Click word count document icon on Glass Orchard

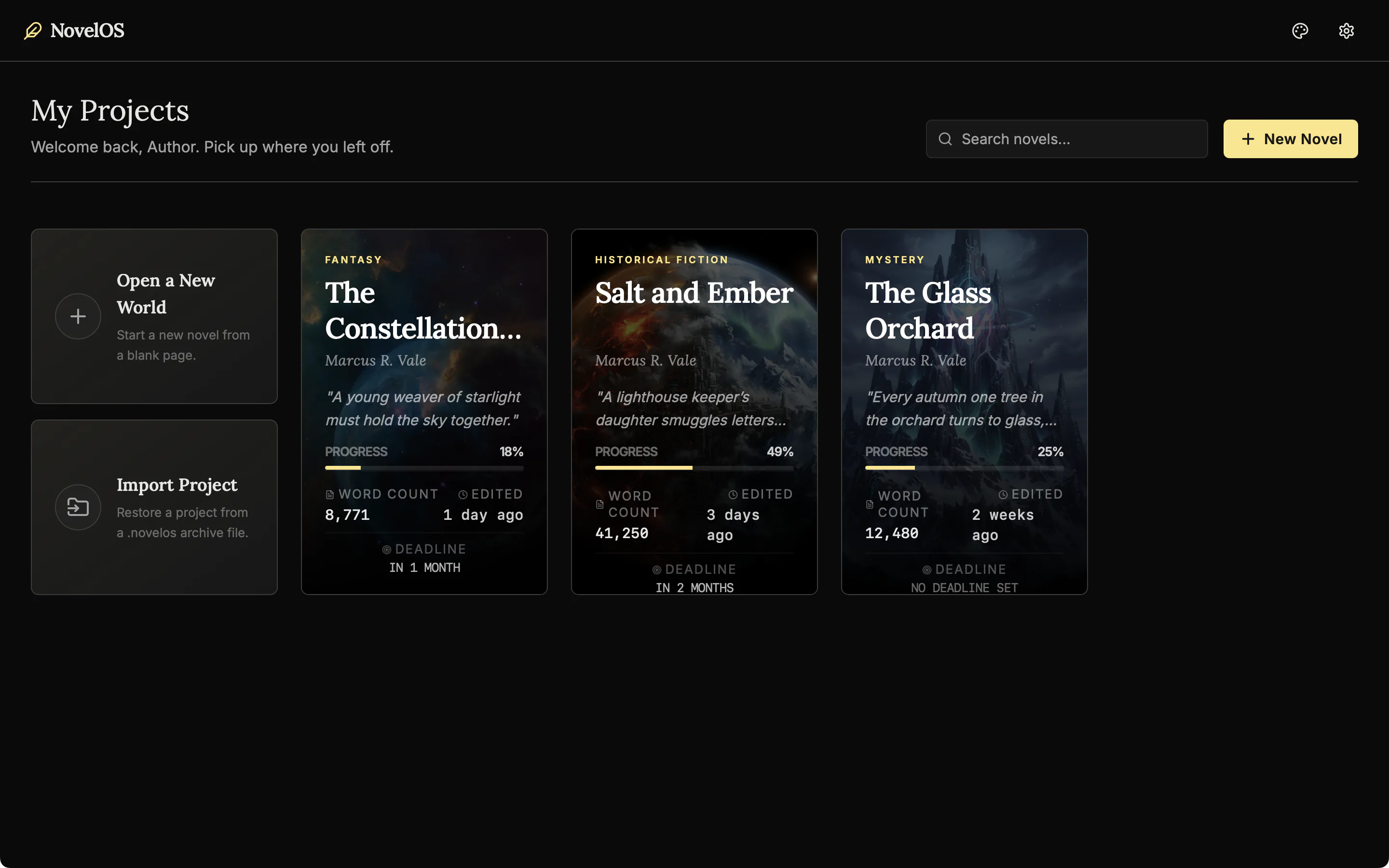point(870,504)
